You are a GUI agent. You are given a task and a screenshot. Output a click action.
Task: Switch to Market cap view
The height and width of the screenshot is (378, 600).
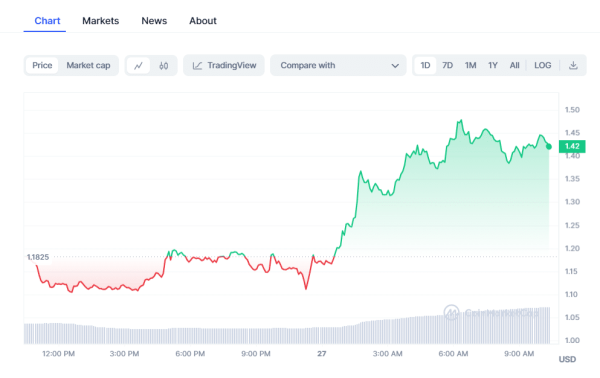(x=88, y=65)
